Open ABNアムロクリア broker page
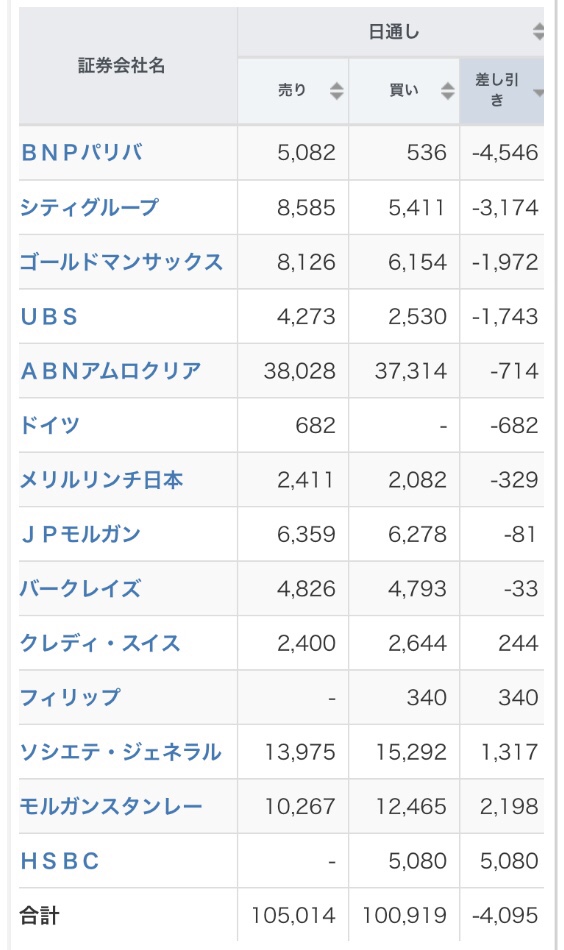 click(x=111, y=371)
